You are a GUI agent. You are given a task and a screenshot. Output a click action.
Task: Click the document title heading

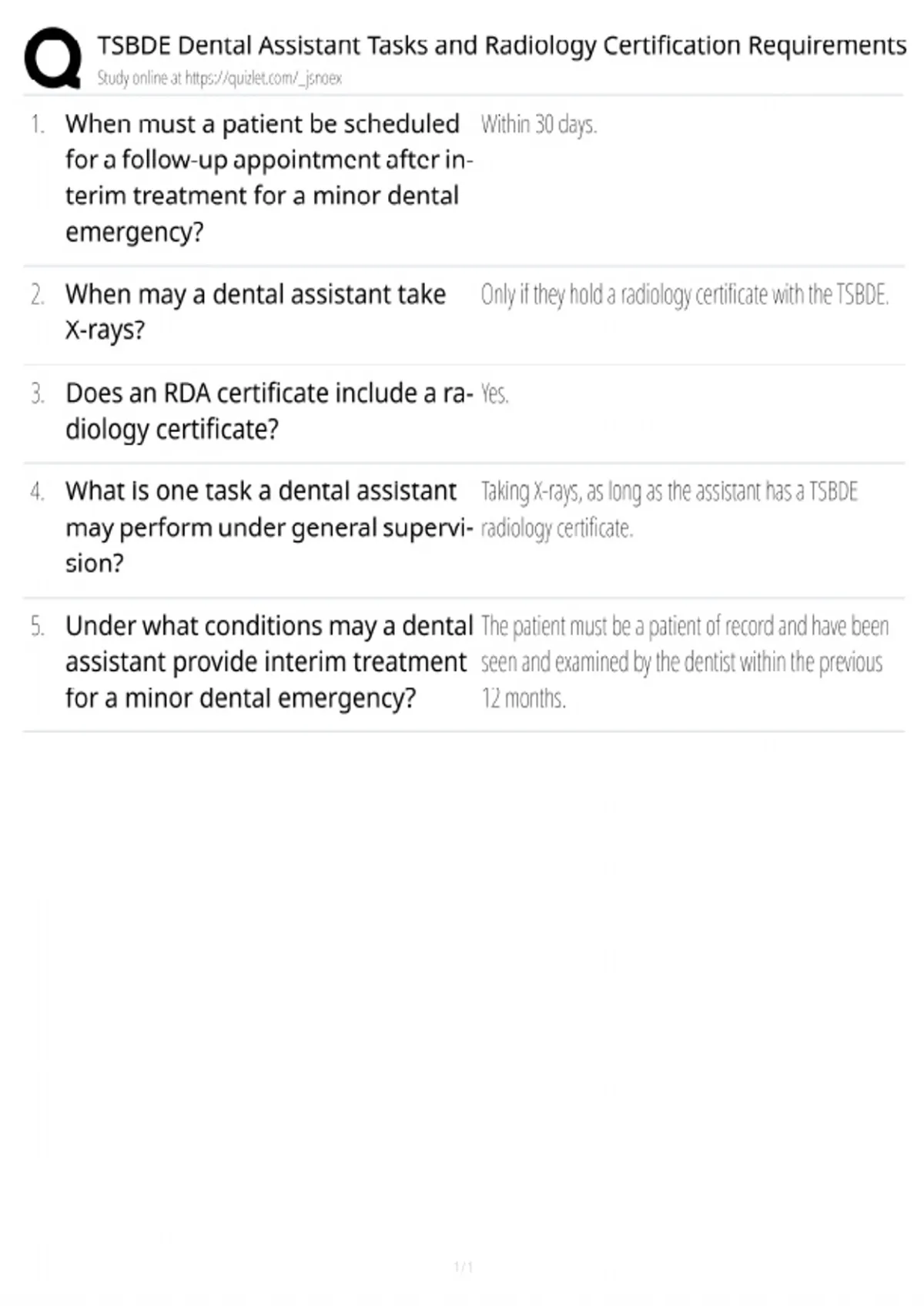click(501, 45)
